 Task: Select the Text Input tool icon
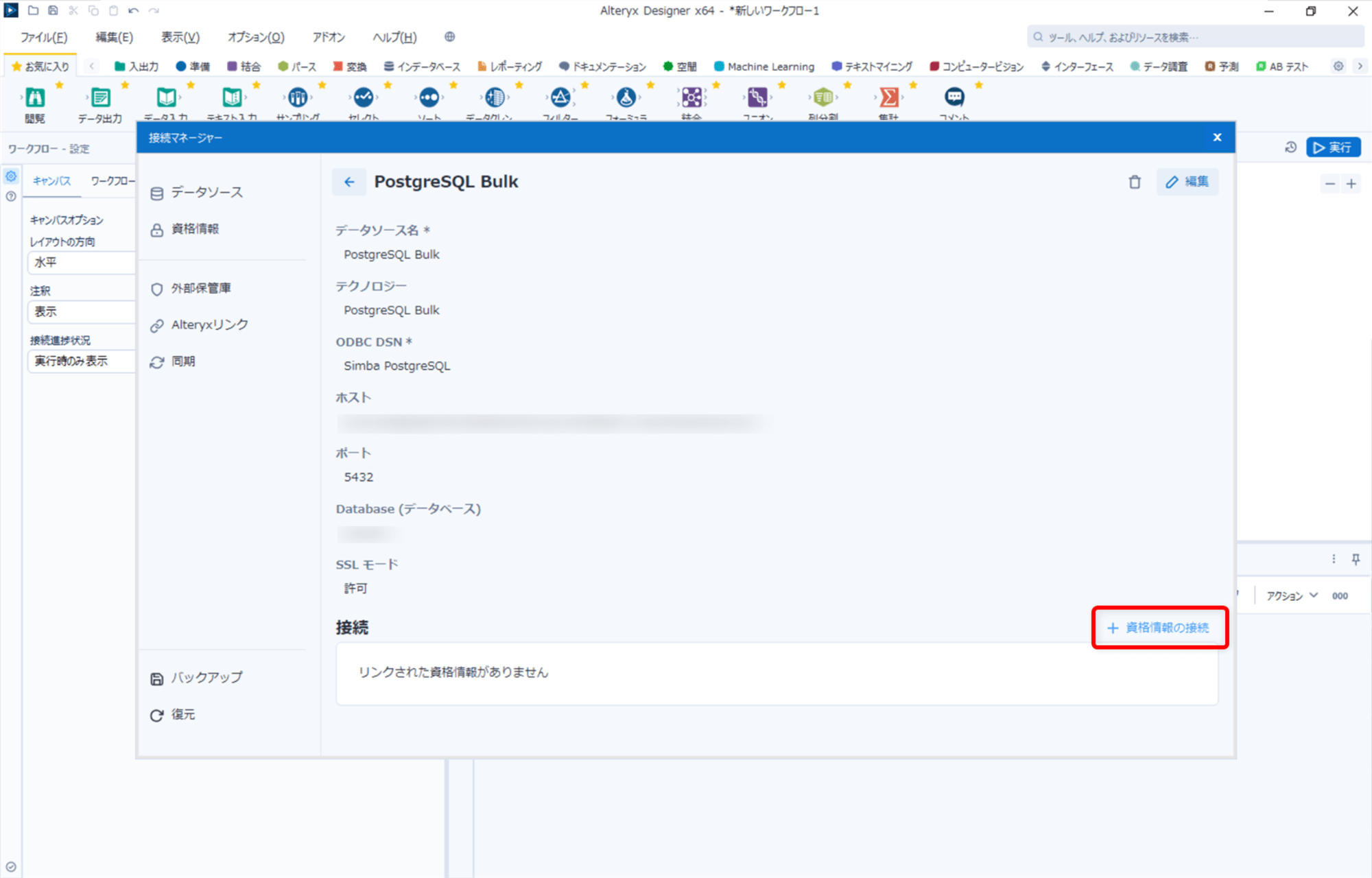pyautogui.click(x=232, y=97)
